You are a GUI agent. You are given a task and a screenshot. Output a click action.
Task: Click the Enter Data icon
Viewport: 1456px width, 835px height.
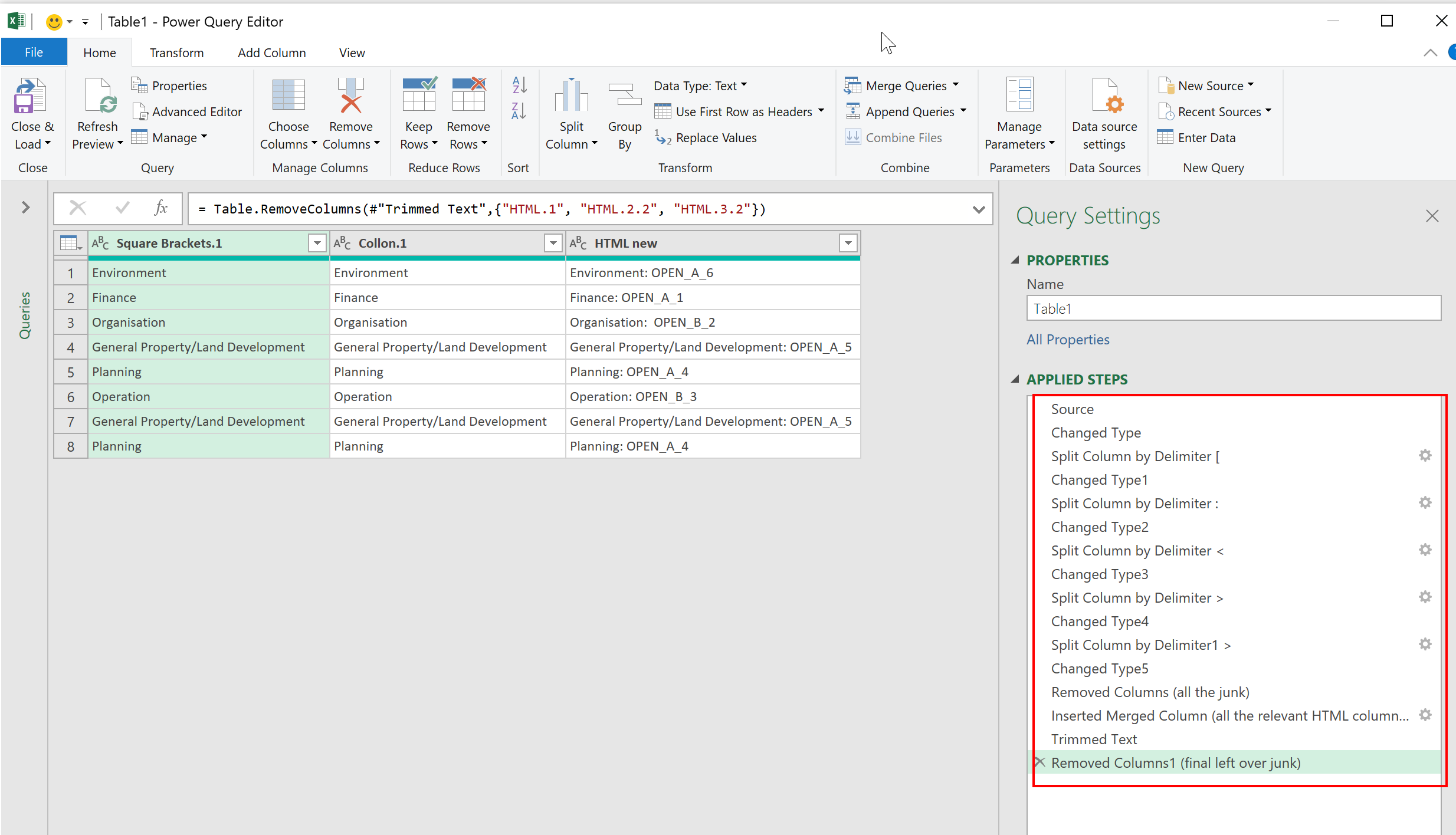point(1166,137)
